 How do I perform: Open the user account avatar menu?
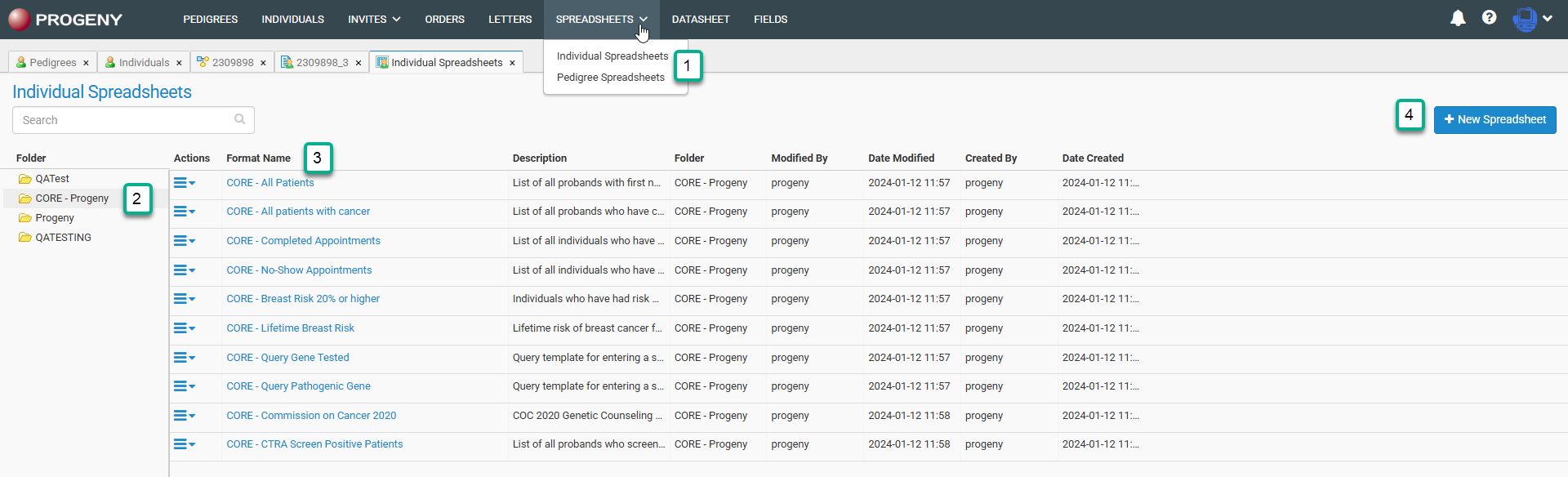tap(1532, 19)
